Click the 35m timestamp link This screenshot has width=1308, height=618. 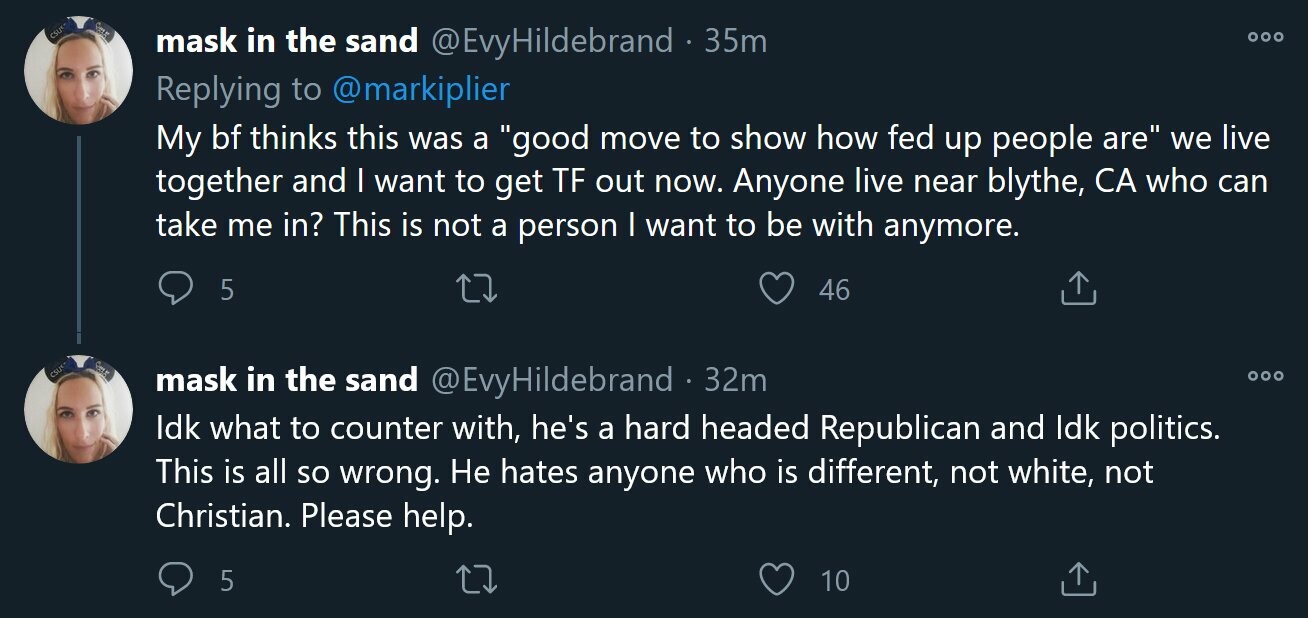click(x=735, y=41)
